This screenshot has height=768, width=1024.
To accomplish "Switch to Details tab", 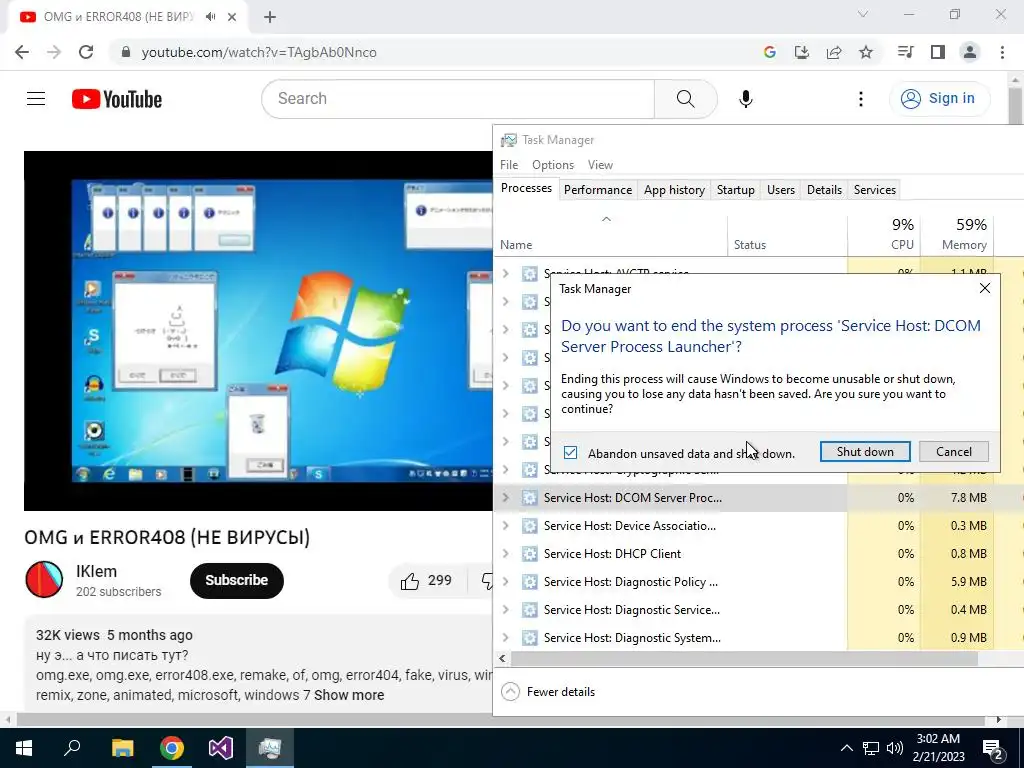I will 824,189.
